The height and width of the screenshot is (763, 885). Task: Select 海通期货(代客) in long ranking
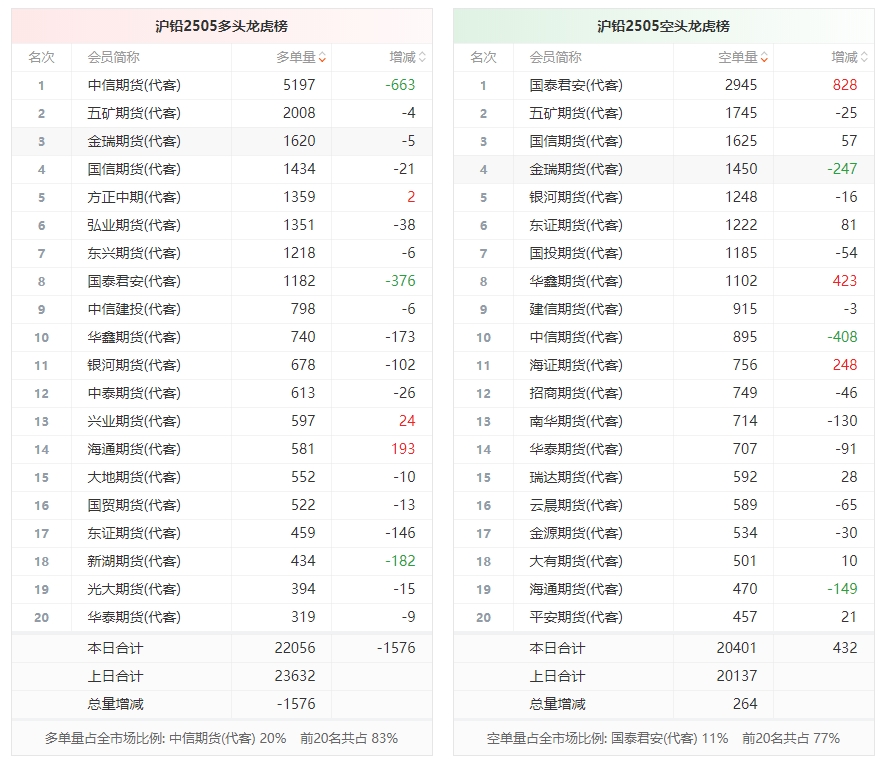pyautogui.click(x=134, y=449)
